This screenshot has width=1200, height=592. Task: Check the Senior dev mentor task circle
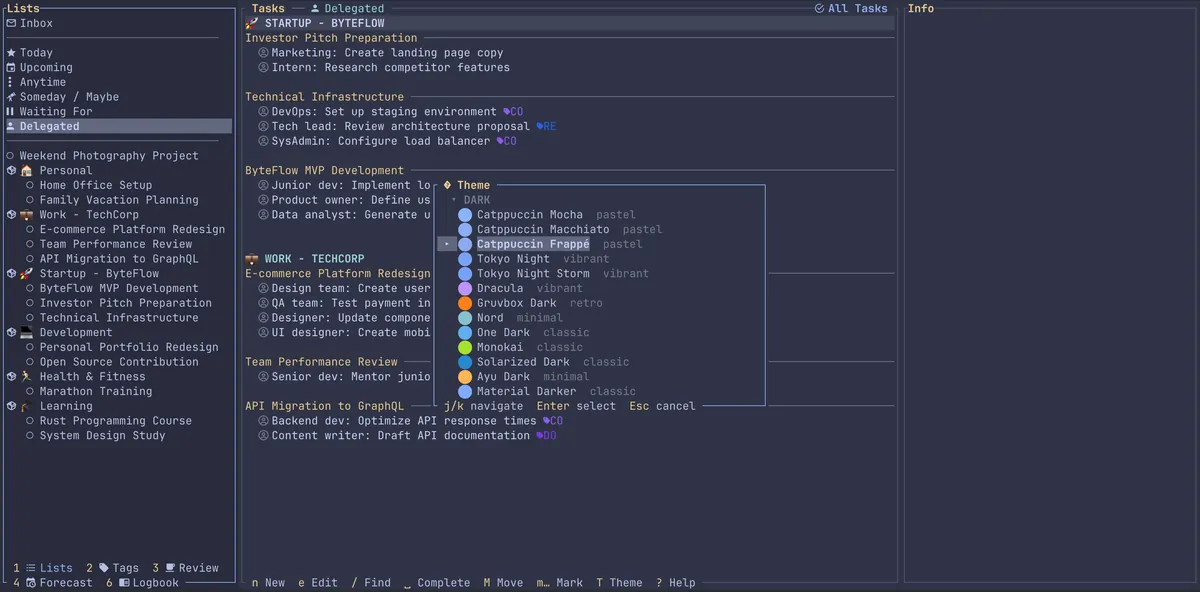coord(264,377)
